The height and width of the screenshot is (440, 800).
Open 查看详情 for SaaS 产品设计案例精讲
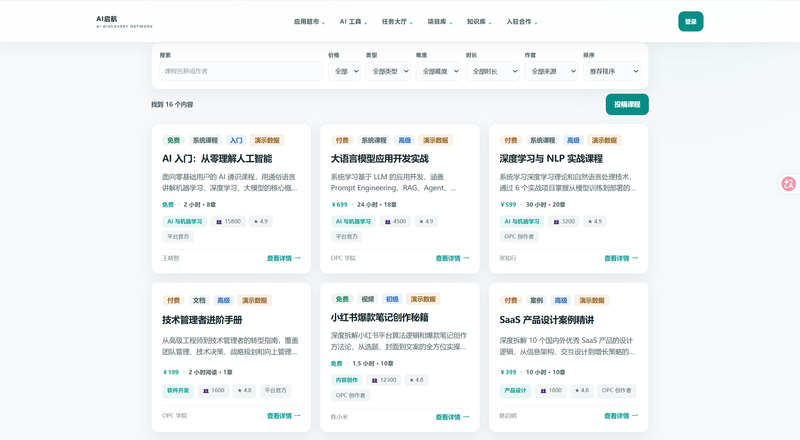[621, 416]
